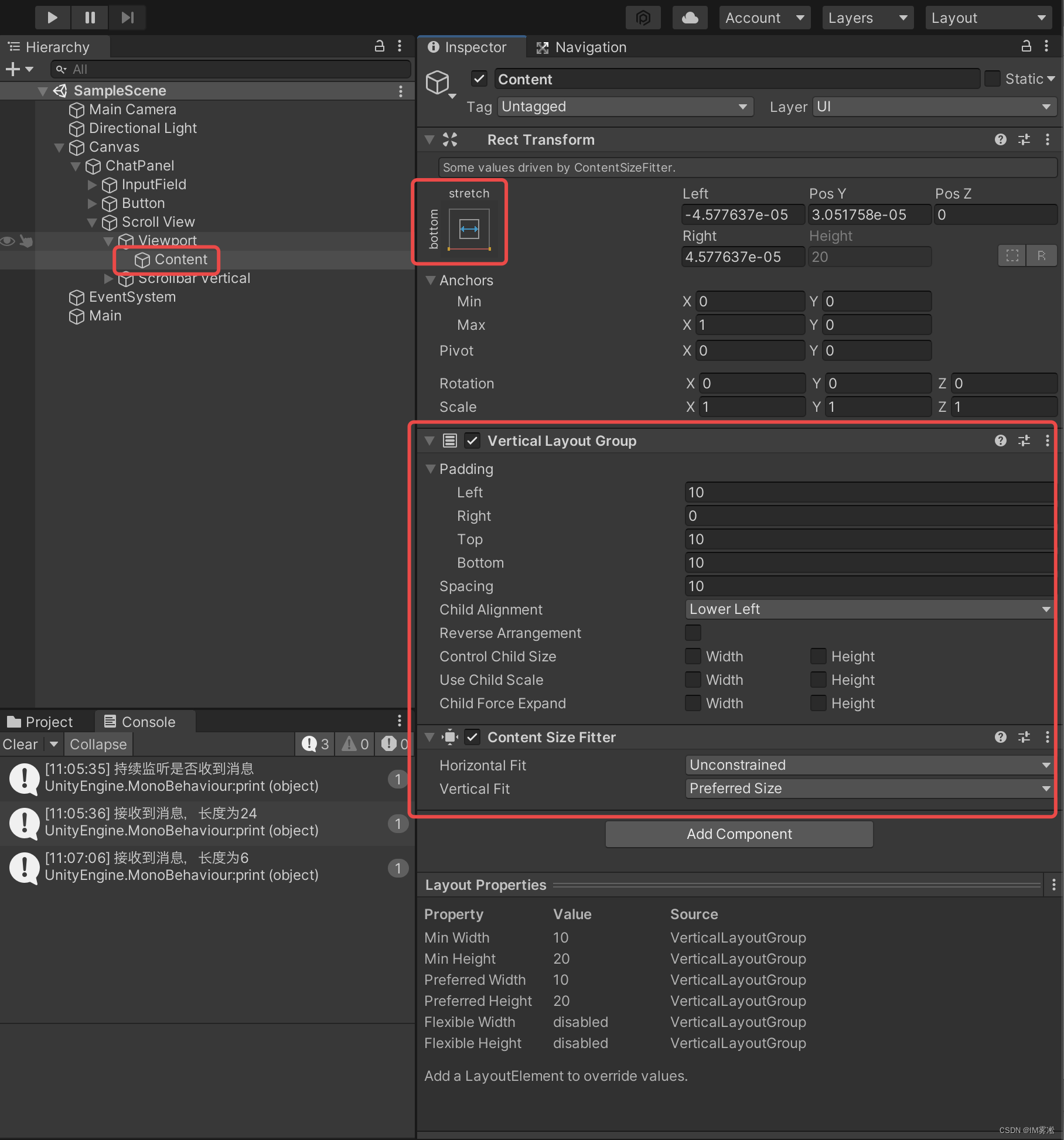Click the Console Clear button
This screenshot has height=1140, width=1064.
click(x=21, y=745)
